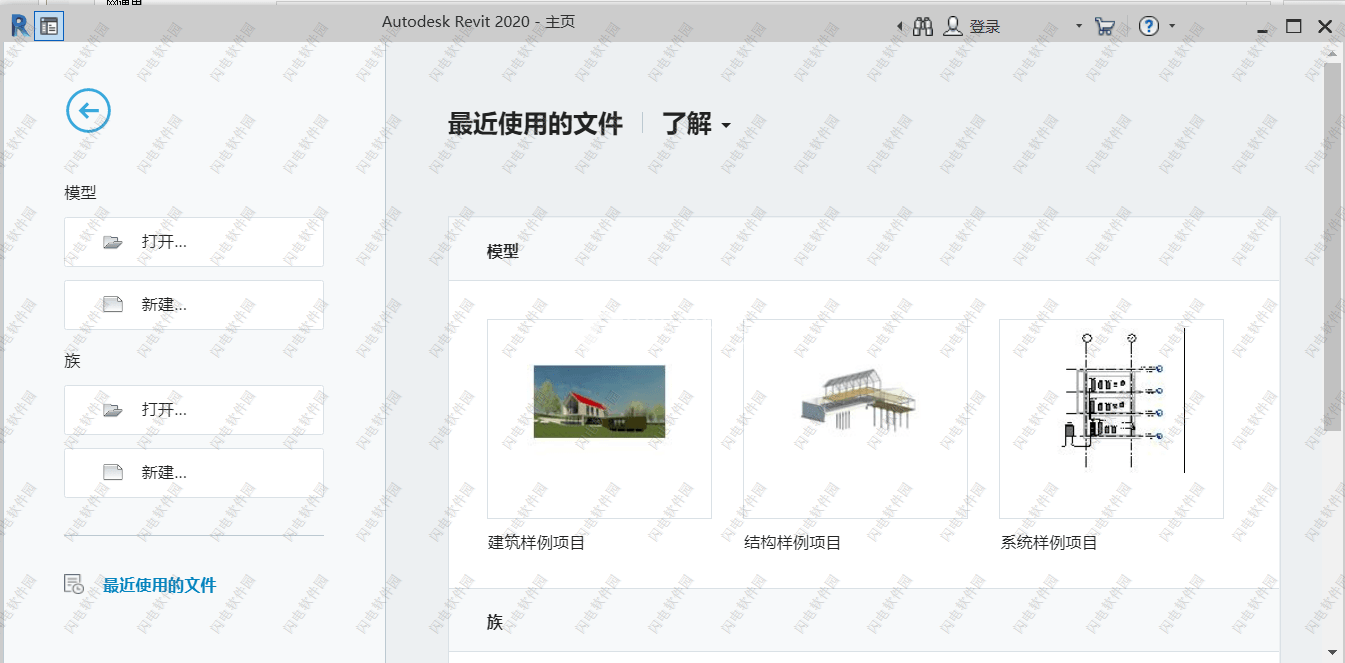Create a new model via 新建... under 模型
The width and height of the screenshot is (1345, 663).
[x=194, y=305]
